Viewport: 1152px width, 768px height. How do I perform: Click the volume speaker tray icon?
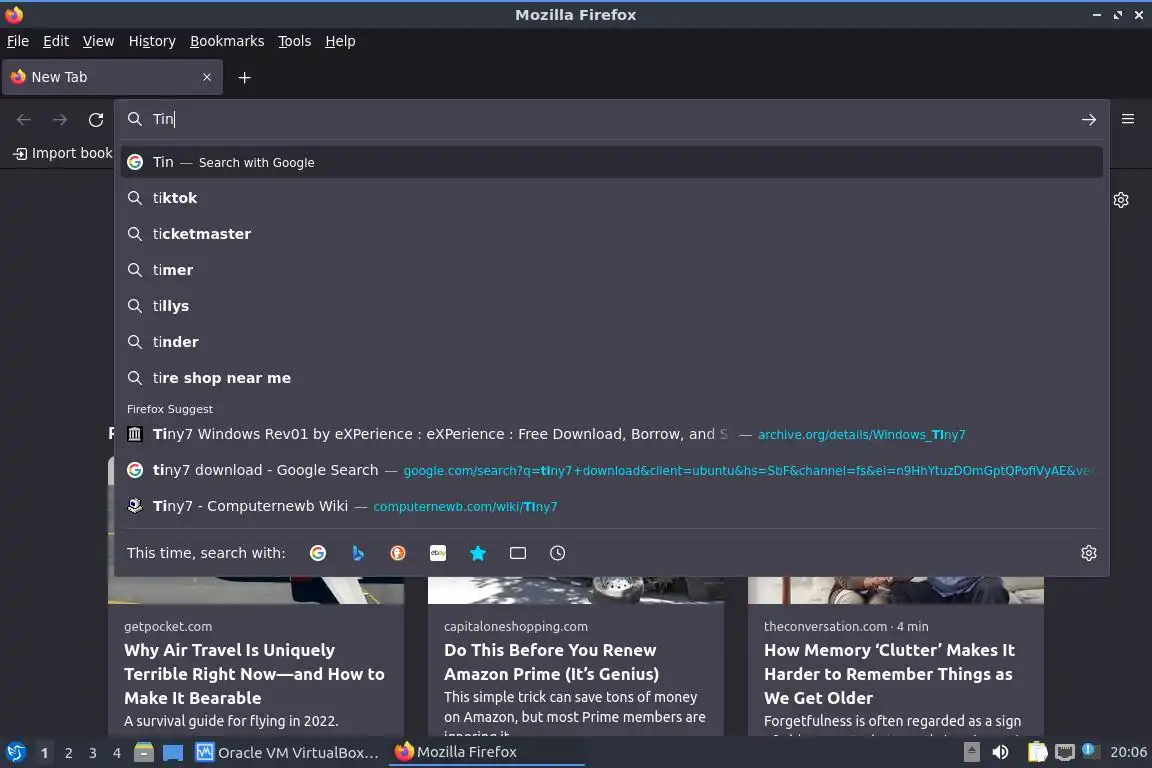pyautogui.click(x=1000, y=752)
